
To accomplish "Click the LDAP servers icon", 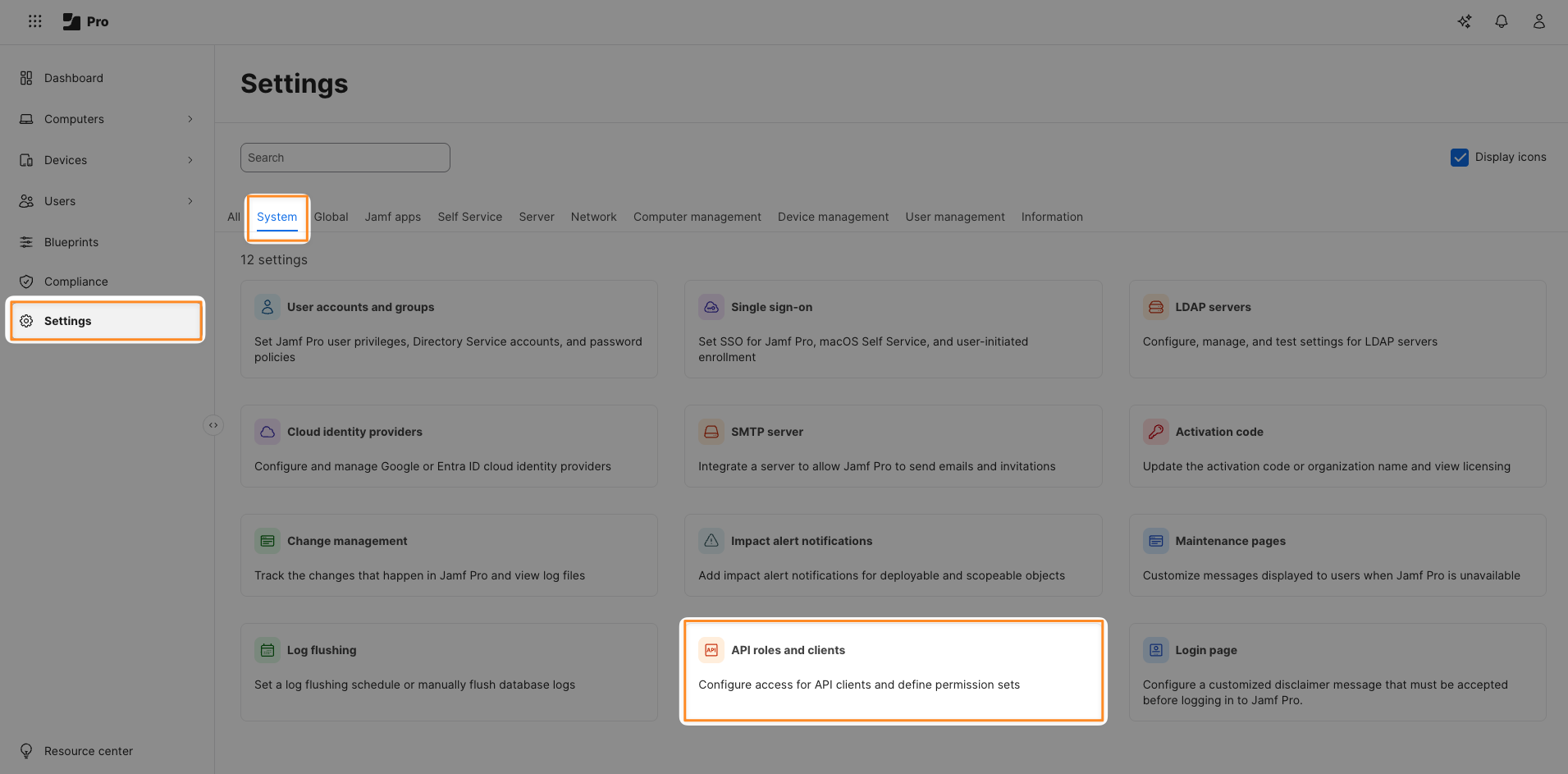I will click(1155, 307).
